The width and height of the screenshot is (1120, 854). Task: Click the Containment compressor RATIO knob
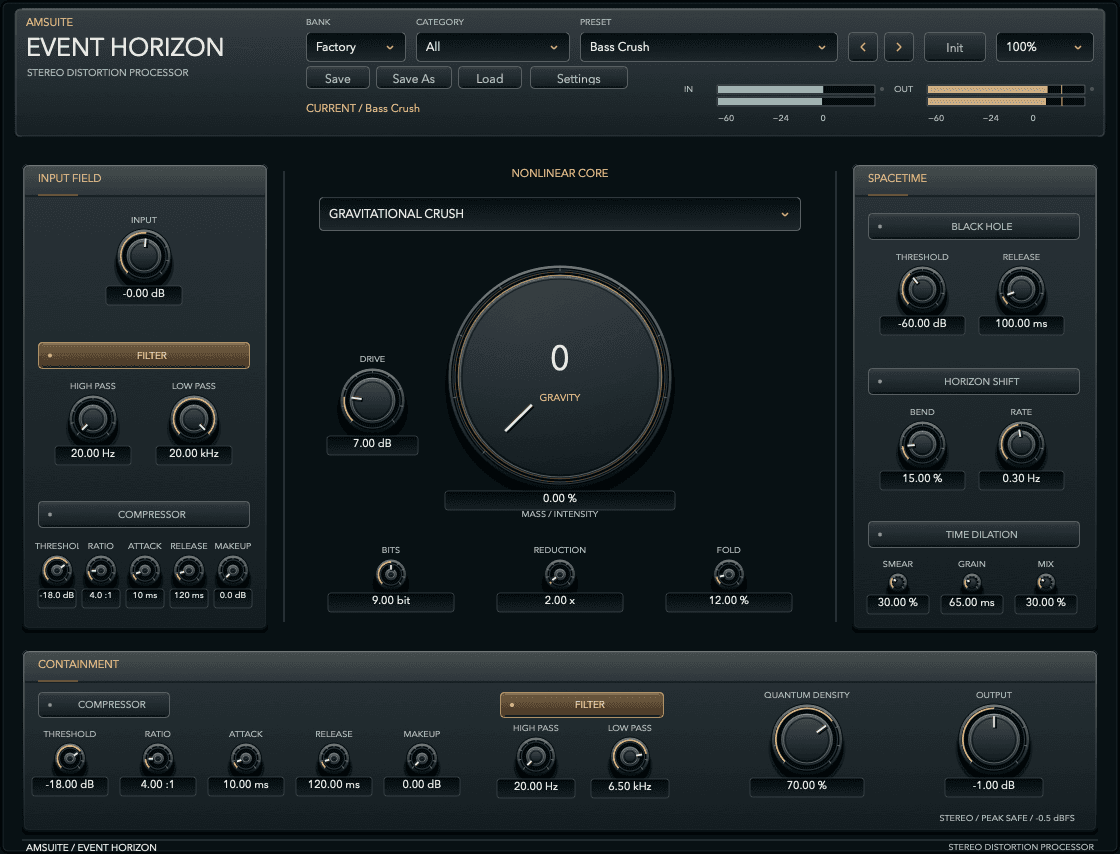pos(158,758)
